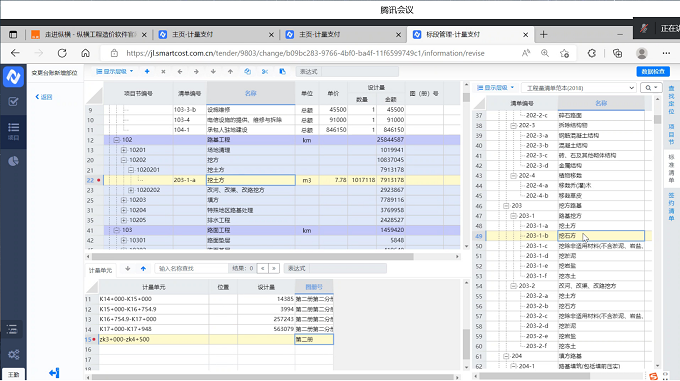680x381 pixels.
Task: Select the 计量单元 tab
Action: coord(100,270)
